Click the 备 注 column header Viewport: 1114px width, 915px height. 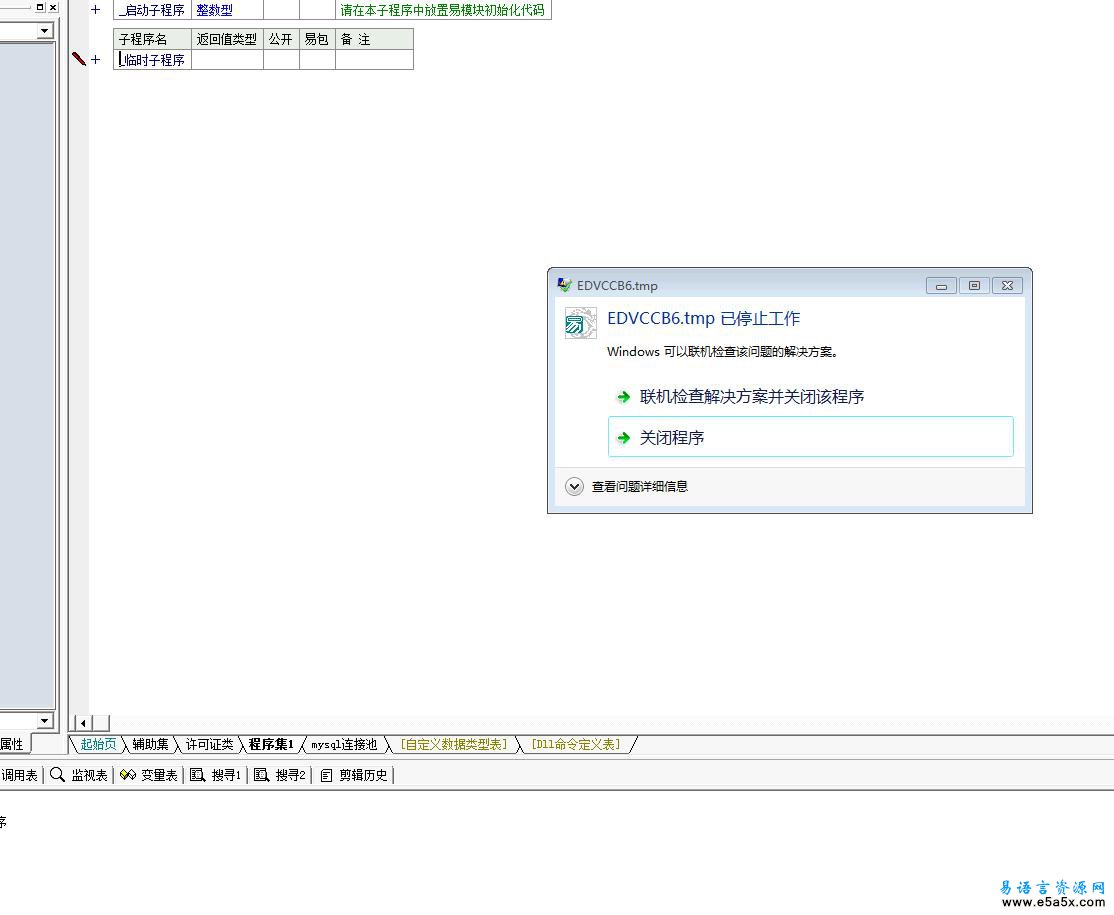(374, 39)
